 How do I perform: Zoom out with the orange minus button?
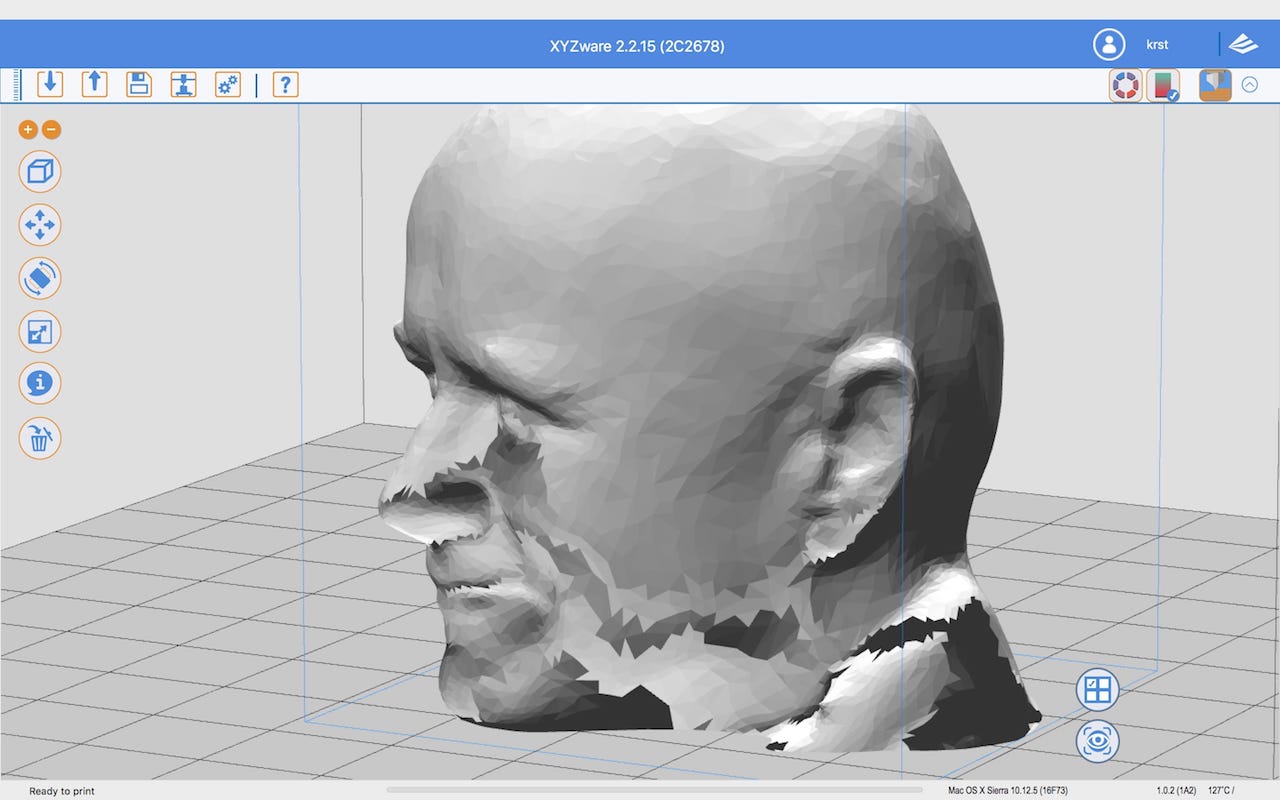(52, 129)
